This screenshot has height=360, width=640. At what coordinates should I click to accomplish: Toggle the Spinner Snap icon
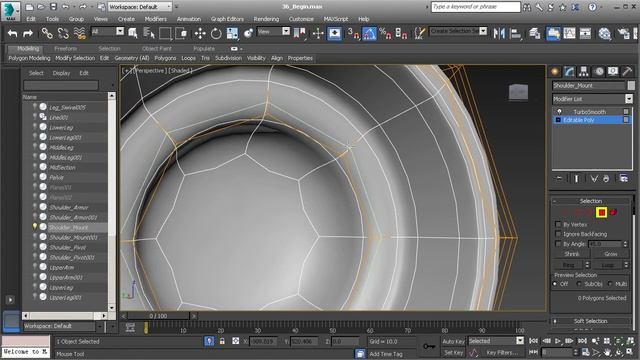click(x=401, y=33)
